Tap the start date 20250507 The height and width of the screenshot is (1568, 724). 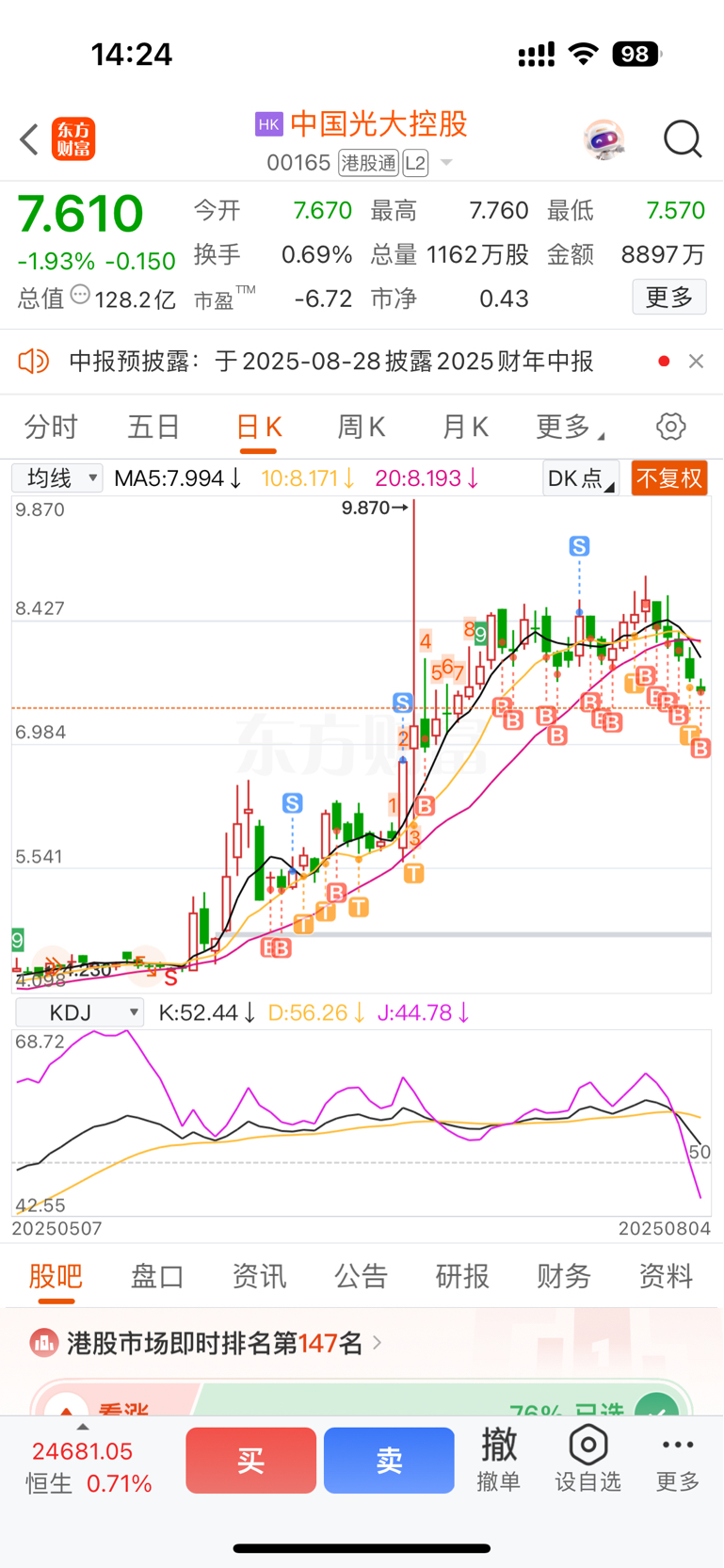pos(56,1228)
